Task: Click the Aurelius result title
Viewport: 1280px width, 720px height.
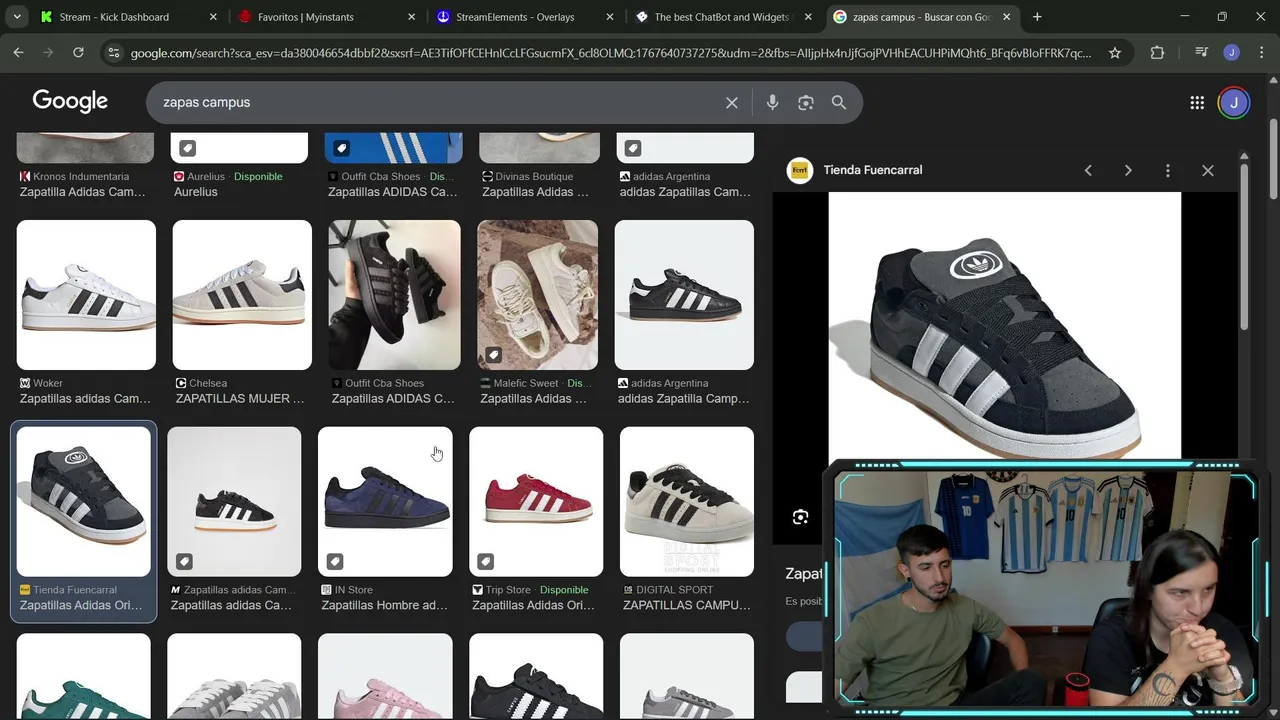Action: pos(196,192)
